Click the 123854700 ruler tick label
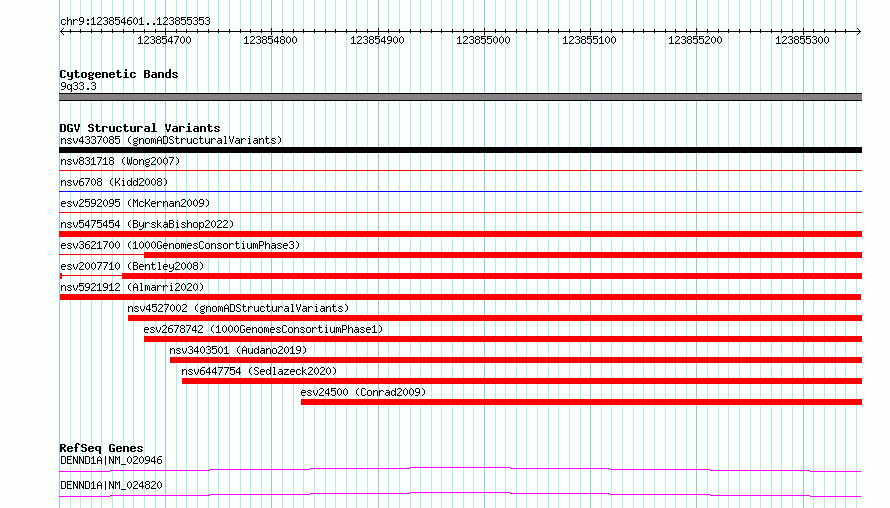Screen dimensions: 890x508 tap(164, 40)
